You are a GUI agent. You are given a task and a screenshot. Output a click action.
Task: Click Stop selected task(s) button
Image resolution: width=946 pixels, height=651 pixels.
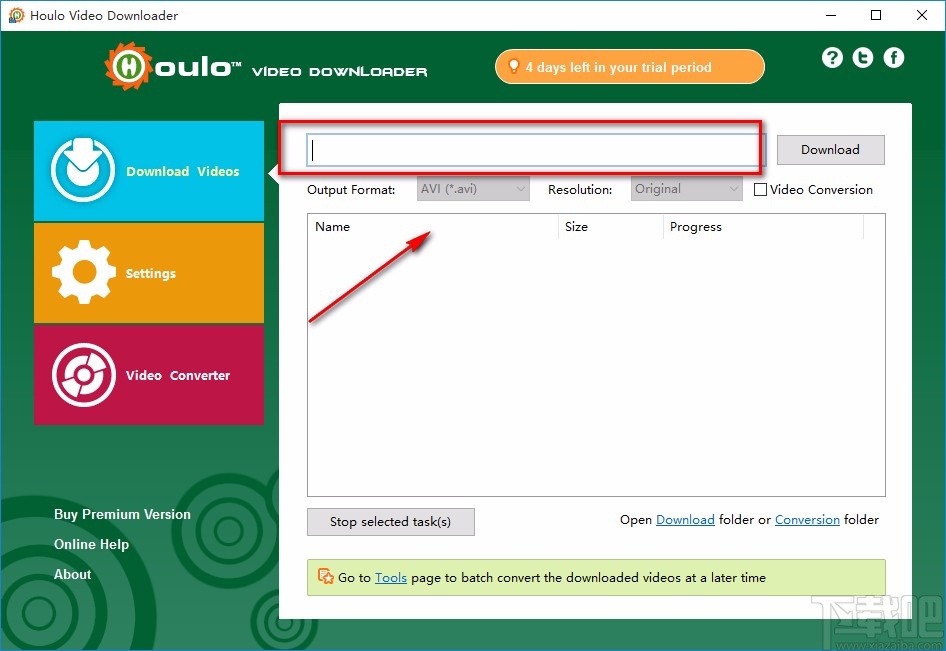390,521
